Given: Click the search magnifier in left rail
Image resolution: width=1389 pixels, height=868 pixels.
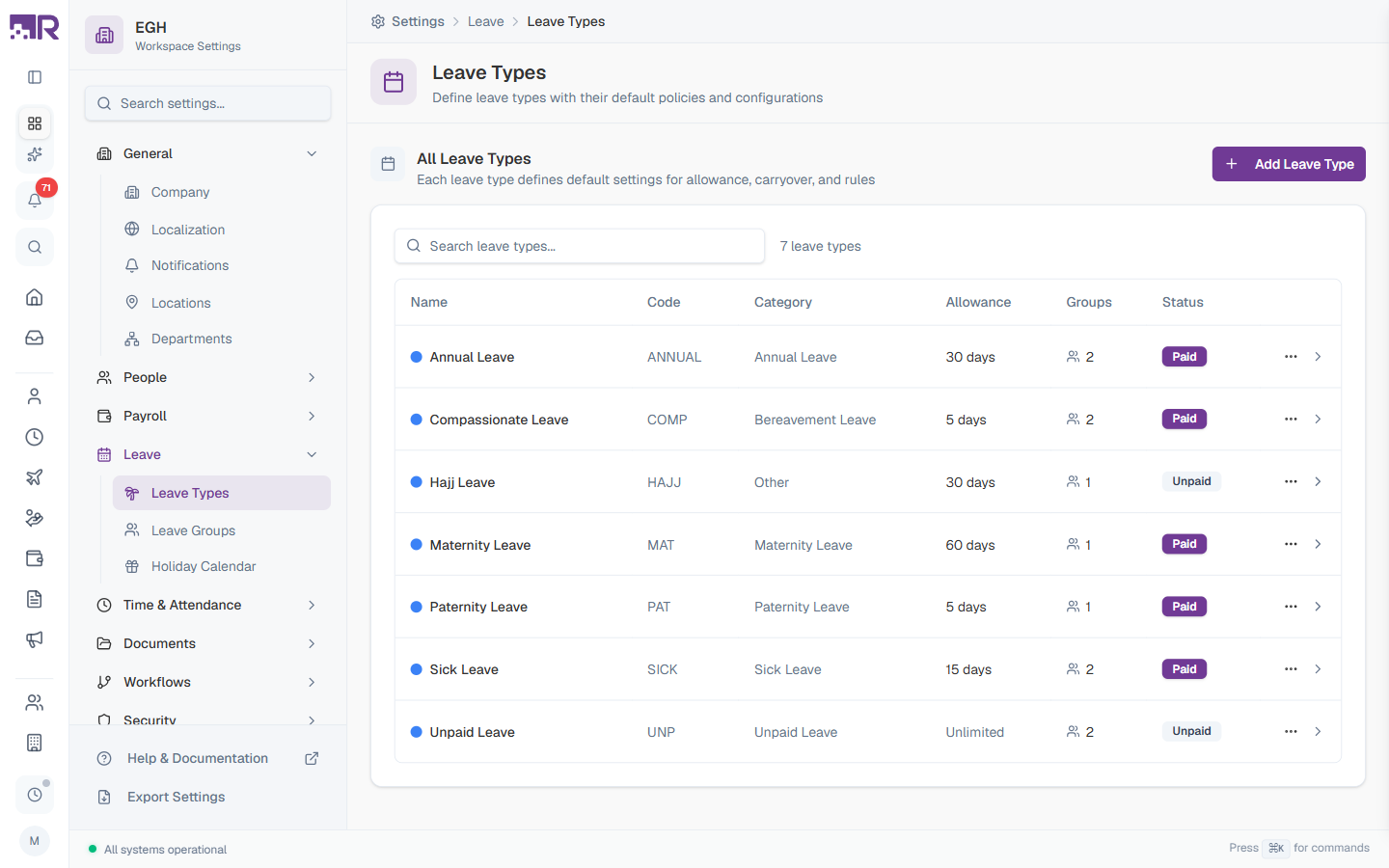Looking at the screenshot, I should click(35, 247).
